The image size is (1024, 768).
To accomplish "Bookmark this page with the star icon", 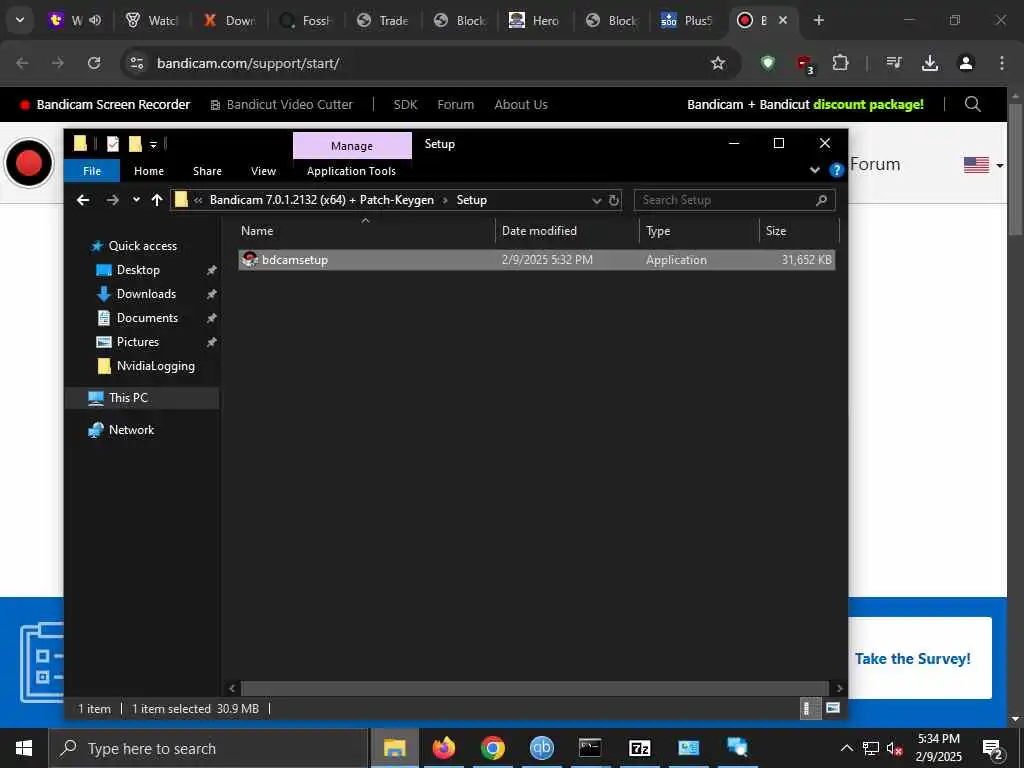I will pos(718,63).
